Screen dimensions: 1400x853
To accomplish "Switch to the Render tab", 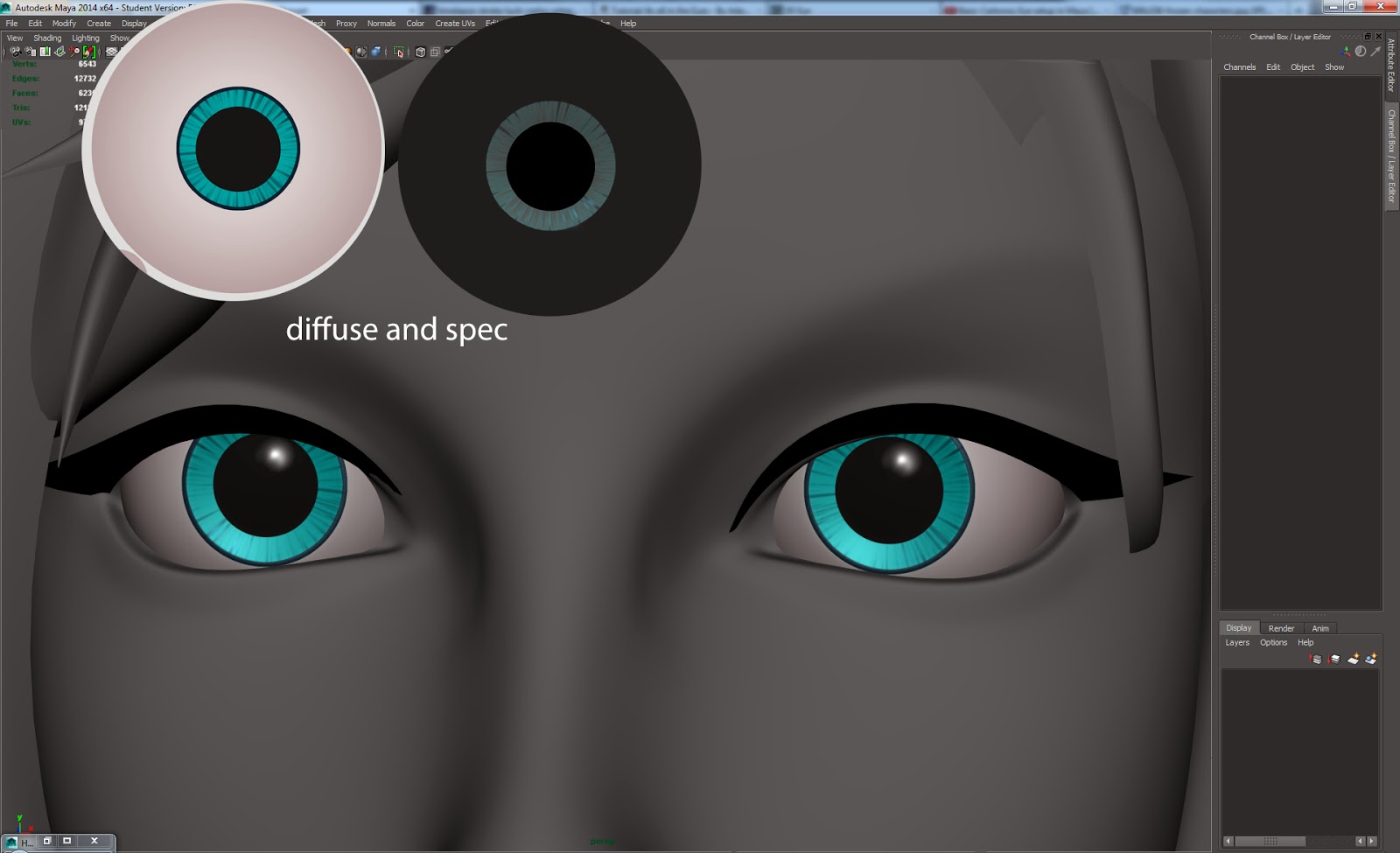I will [1280, 627].
